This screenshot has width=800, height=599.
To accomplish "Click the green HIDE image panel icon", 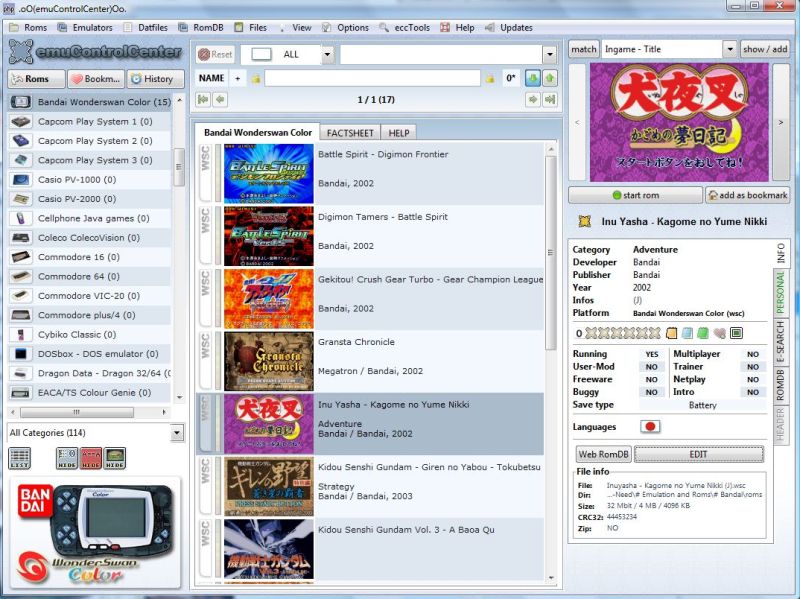I will [115, 458].
